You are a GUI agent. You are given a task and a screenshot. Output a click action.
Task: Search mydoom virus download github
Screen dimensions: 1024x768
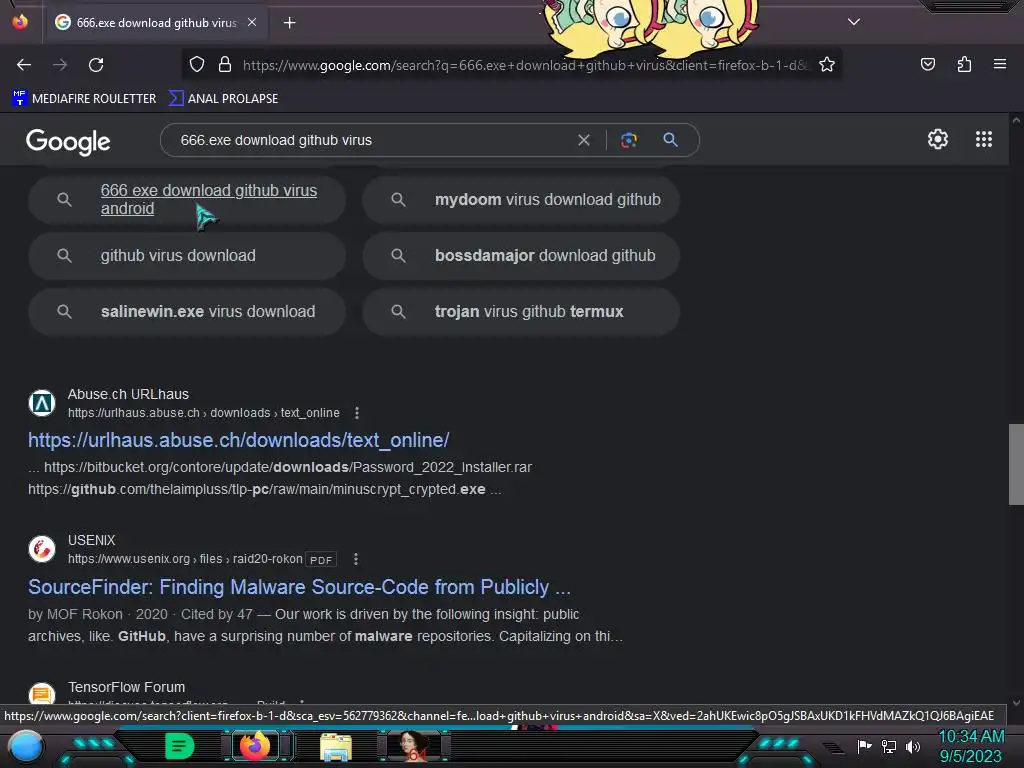point(521,199)
